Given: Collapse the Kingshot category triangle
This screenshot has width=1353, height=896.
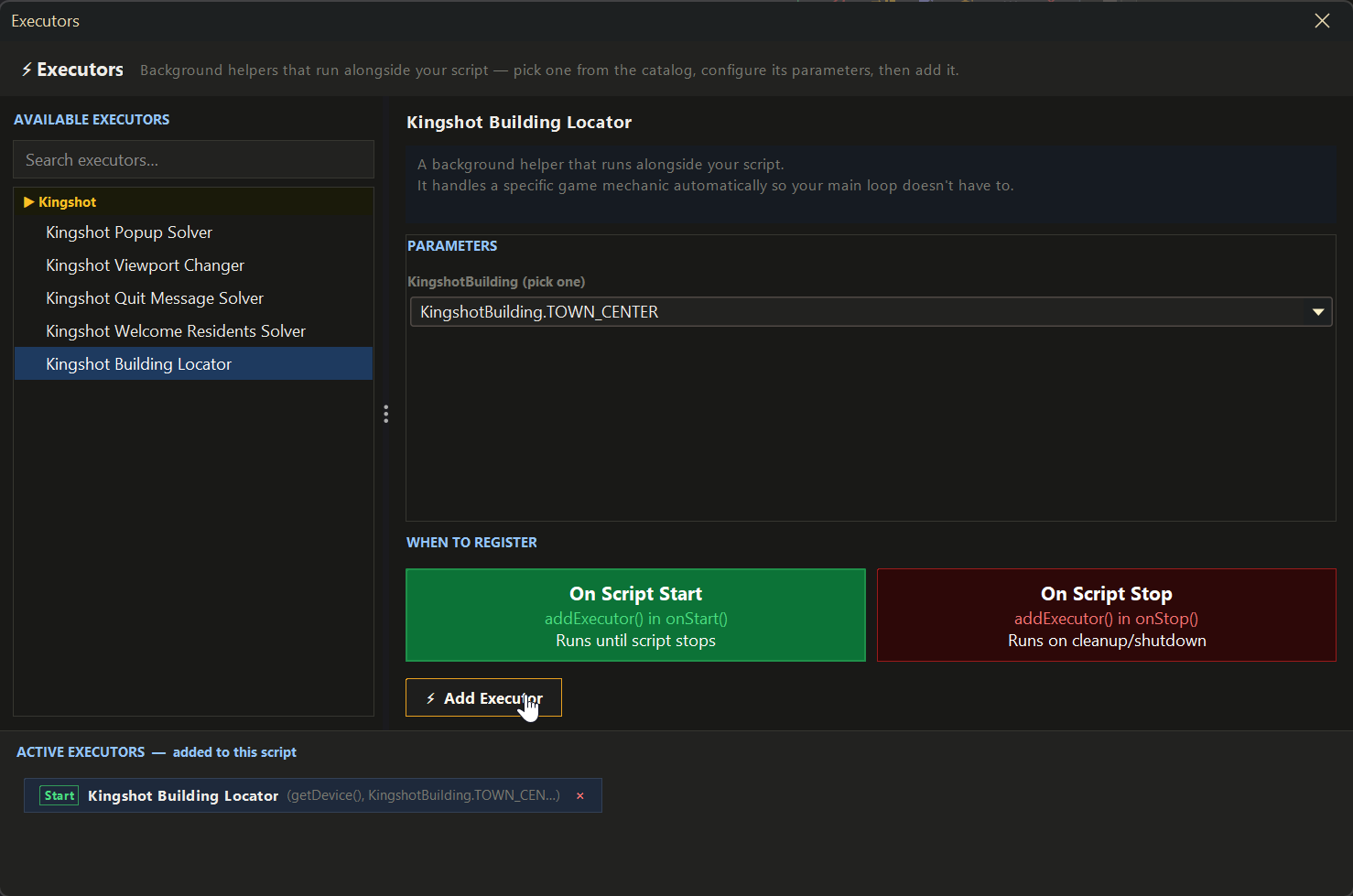Looking at the screenshot, I should 28,202.
